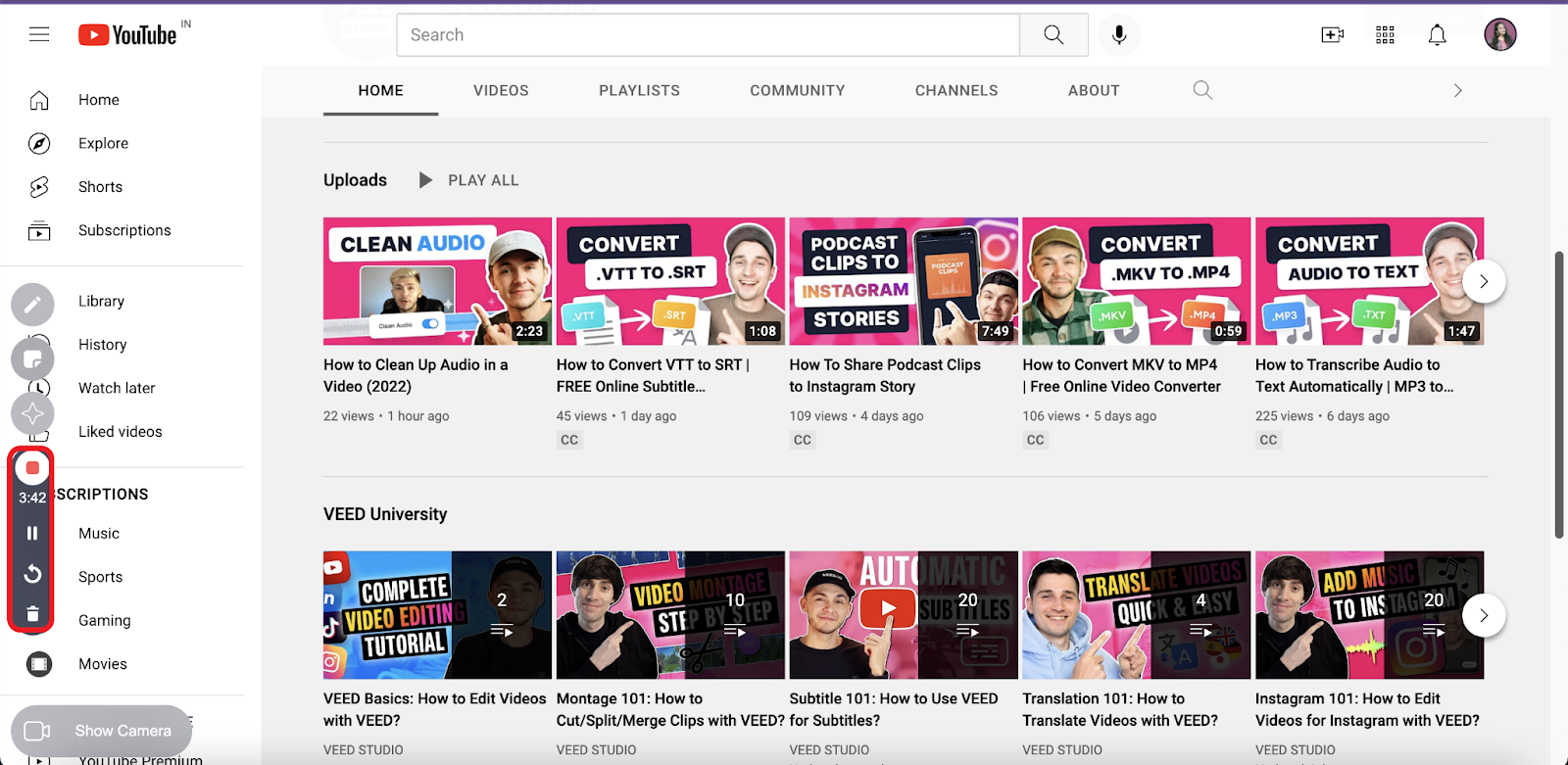Screen dimensions: 1568x765
Task: Select the recorder sparkle effects tool
Action: [32, 413]
